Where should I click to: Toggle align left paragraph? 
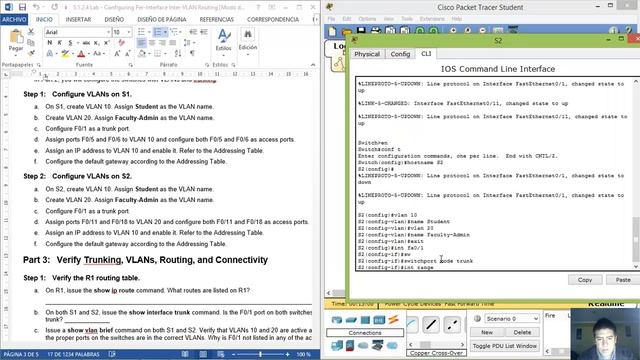pyautogui.click(x=141, y=43)
